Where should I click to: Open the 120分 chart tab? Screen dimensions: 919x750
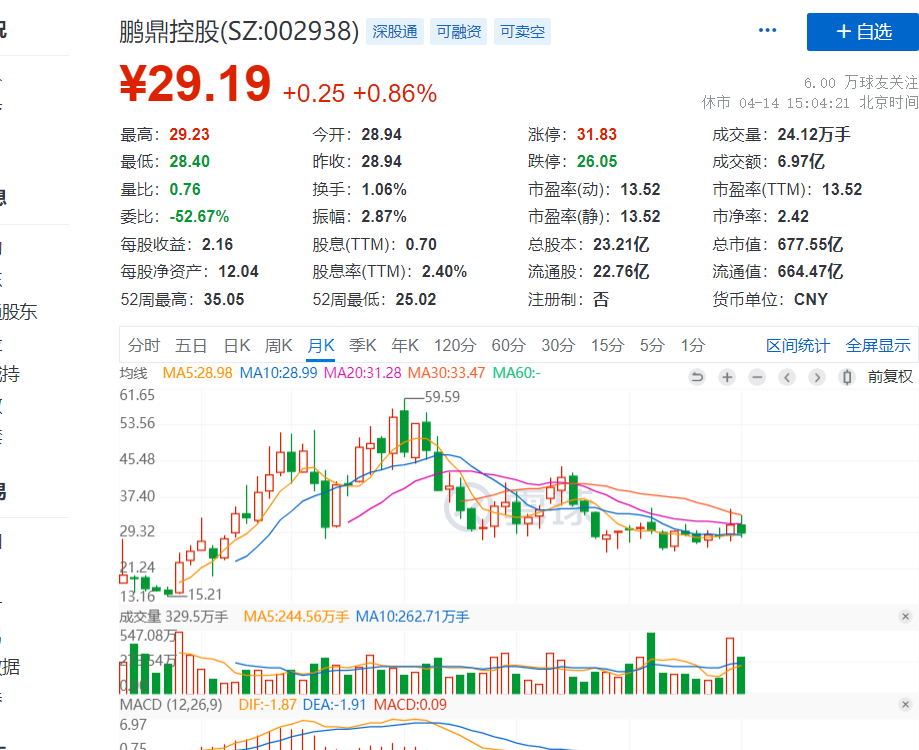(x=455, y=345)
